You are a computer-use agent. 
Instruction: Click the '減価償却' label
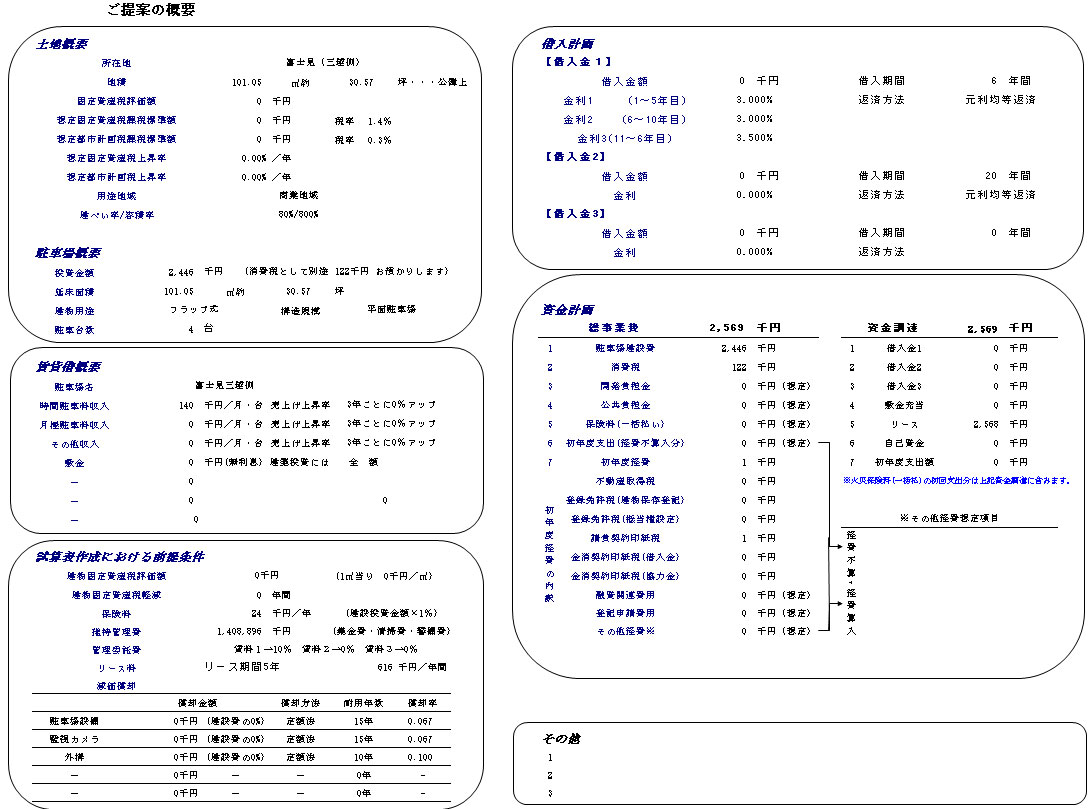(116, 686)
